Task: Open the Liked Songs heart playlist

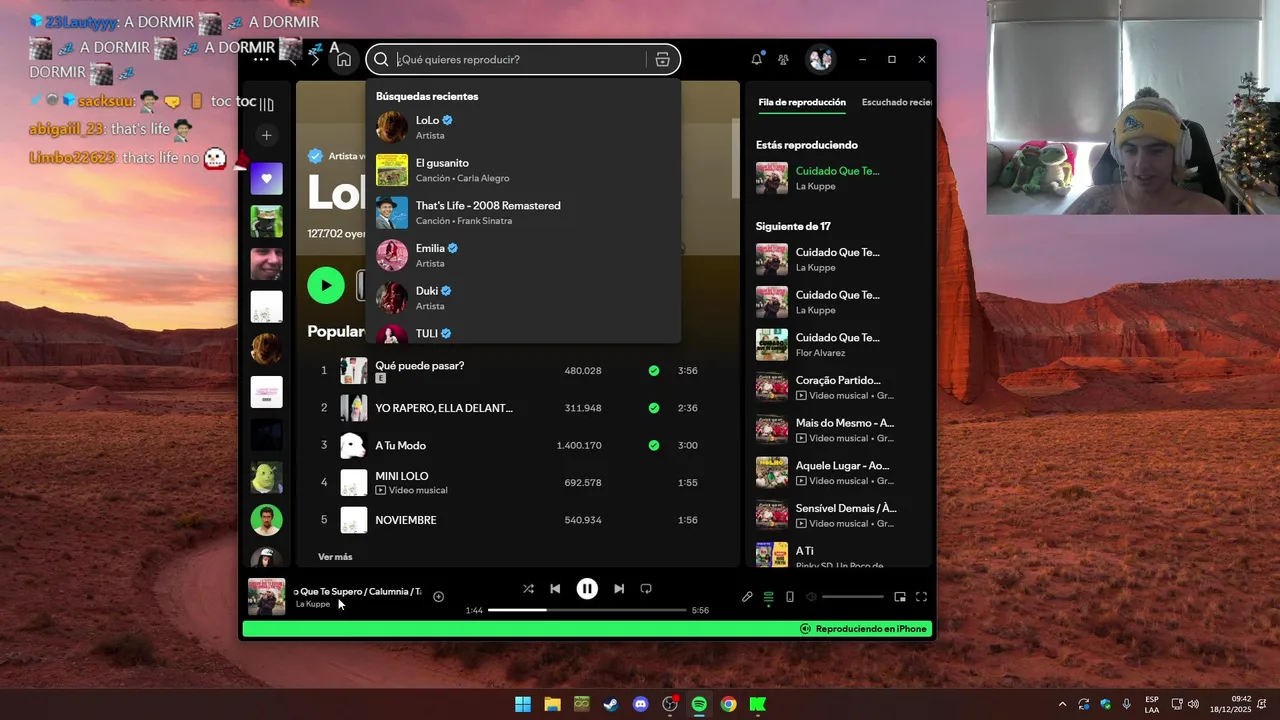Action: point(266,179)
